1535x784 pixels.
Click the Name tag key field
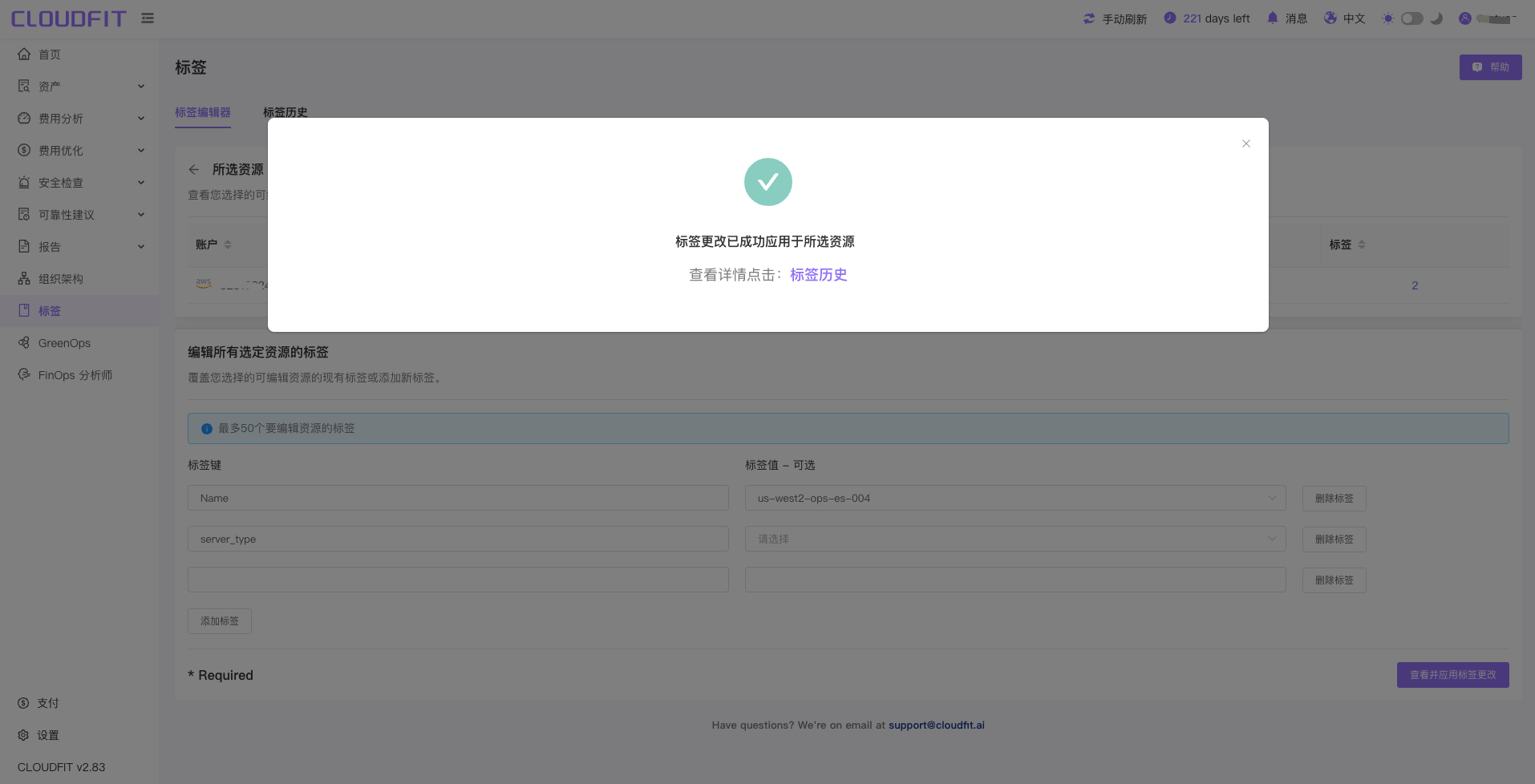click(x=458, y=498)
